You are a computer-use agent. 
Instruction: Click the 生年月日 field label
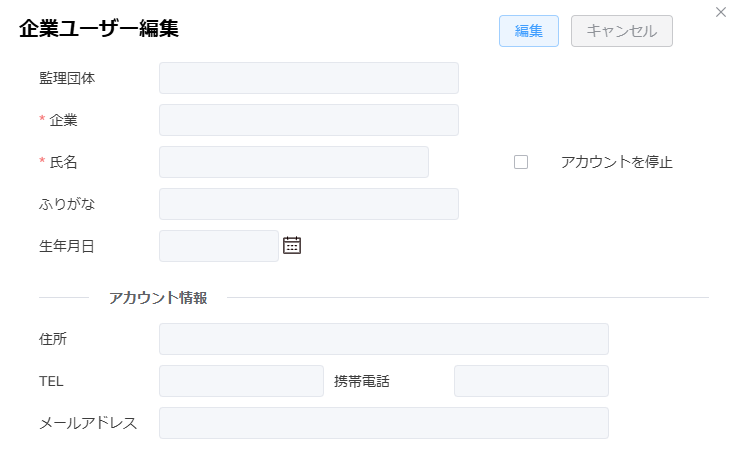pyautogui.click(x=67, y=246)
